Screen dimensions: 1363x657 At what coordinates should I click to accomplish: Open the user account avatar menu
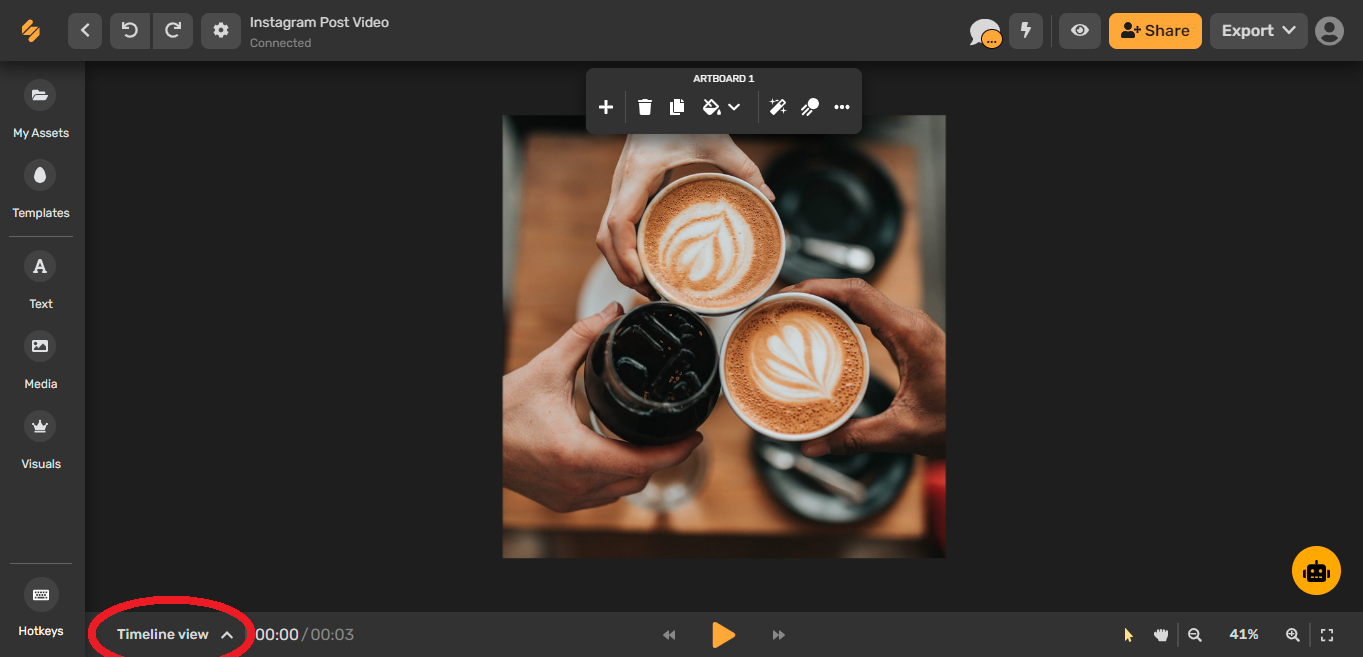[x=1329, y=31]
